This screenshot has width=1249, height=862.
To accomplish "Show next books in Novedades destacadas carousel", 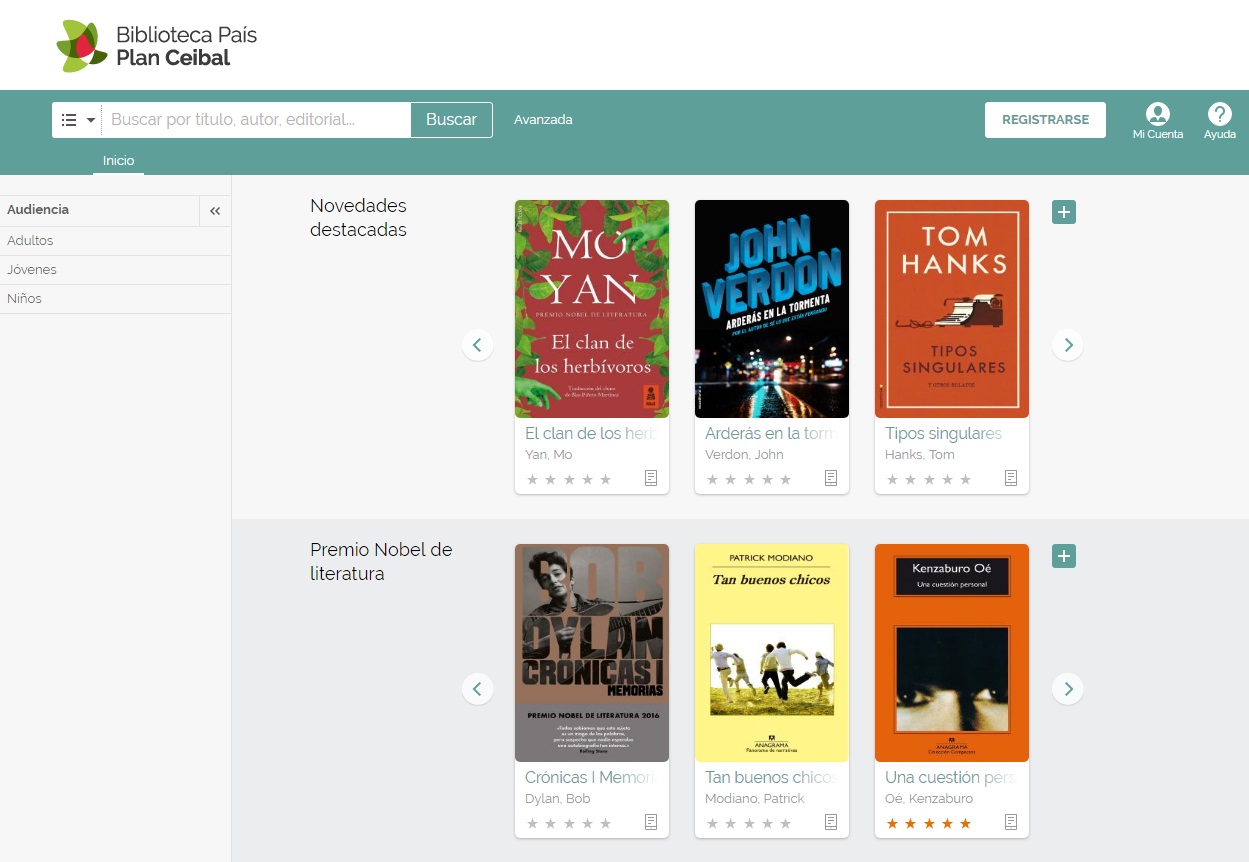I will tap(1068, 345).
